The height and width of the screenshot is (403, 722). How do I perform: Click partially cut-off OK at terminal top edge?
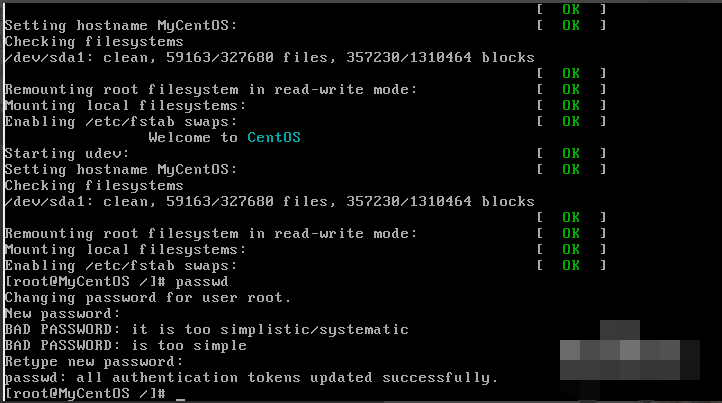tap(571, 9)
